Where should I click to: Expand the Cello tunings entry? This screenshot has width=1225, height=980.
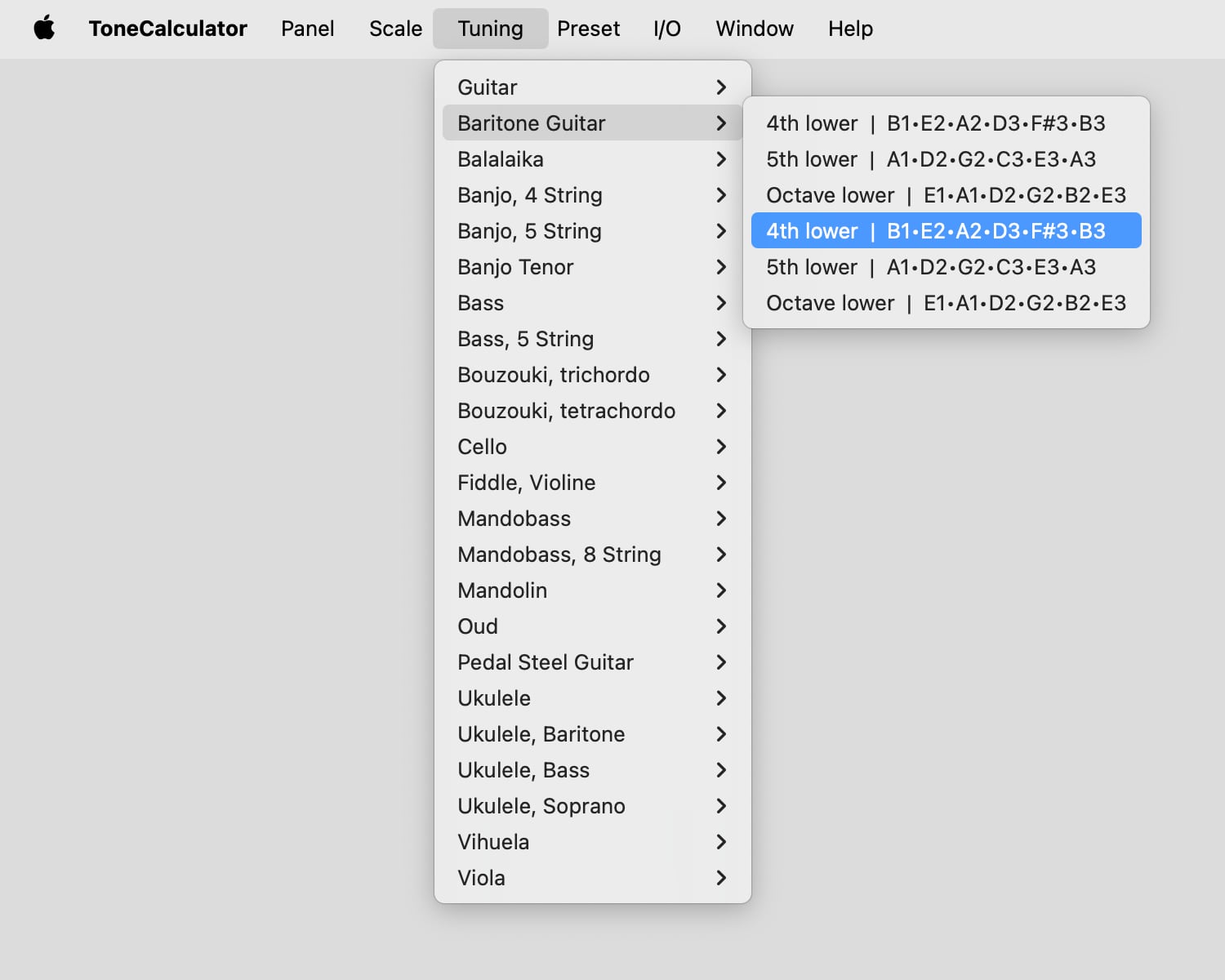[x=591, y=447]
